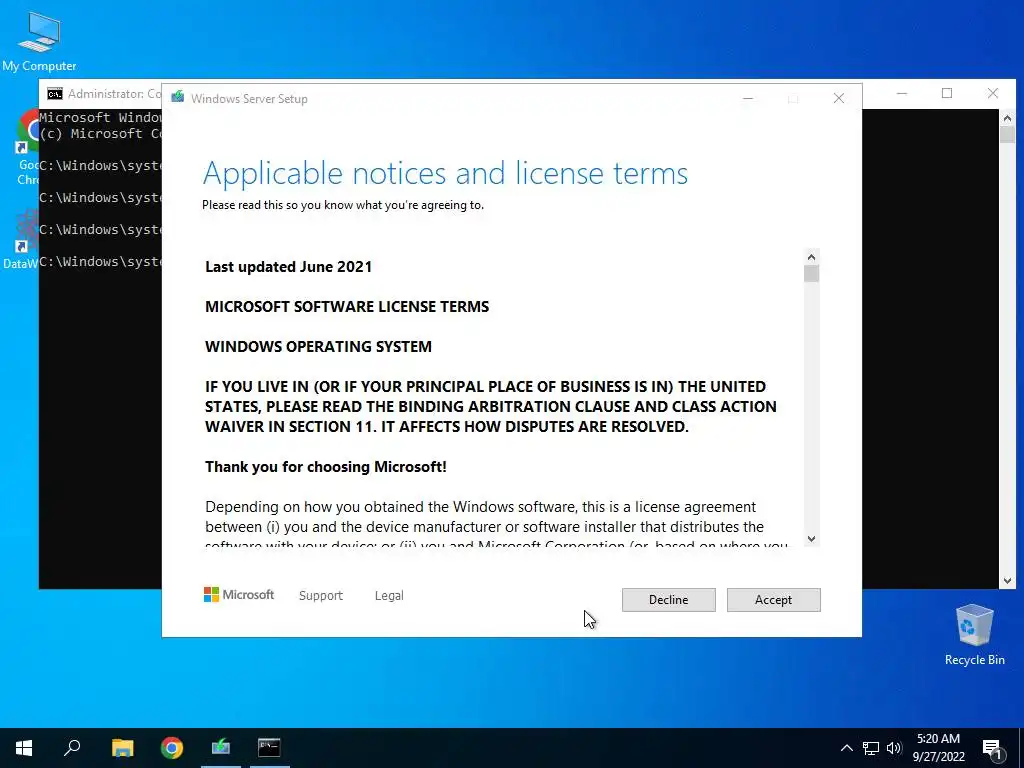This screenshot has width=1024, height=768.
Task: Decline the license terms
Action: 668,600
